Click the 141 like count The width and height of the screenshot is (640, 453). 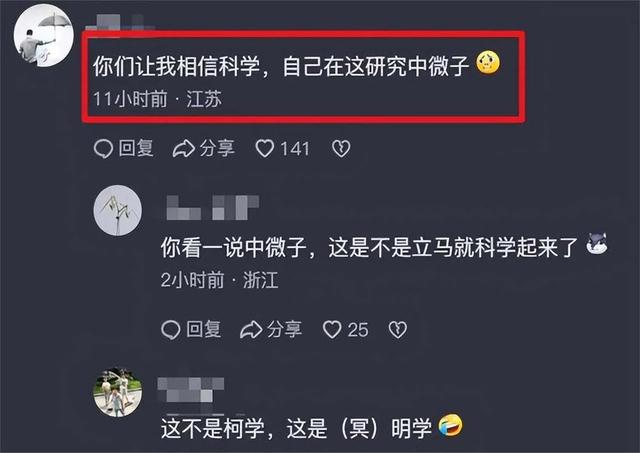[x=295, y=149]
